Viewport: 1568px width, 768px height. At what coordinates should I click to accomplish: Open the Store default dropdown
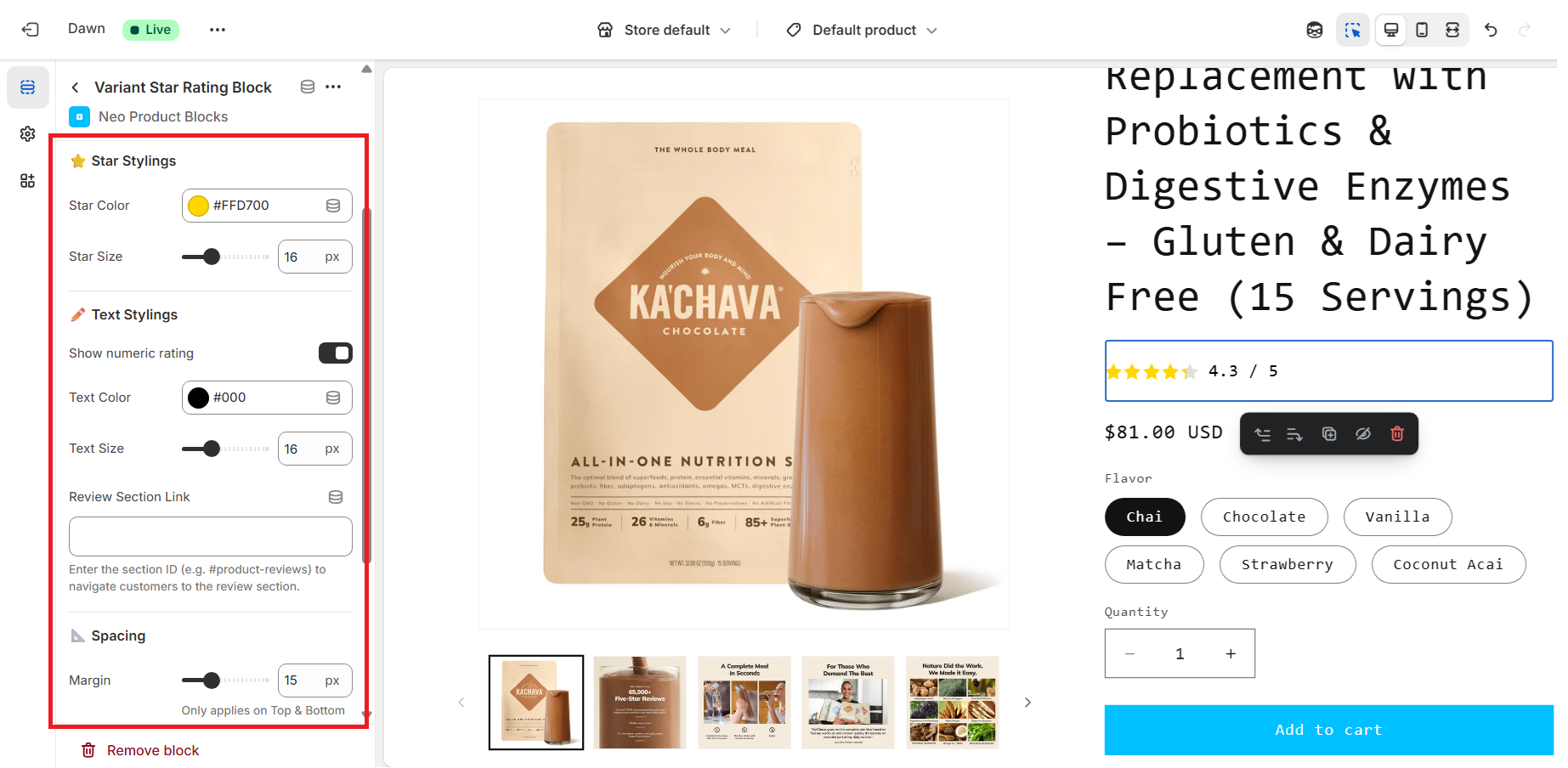coord(664,30)
